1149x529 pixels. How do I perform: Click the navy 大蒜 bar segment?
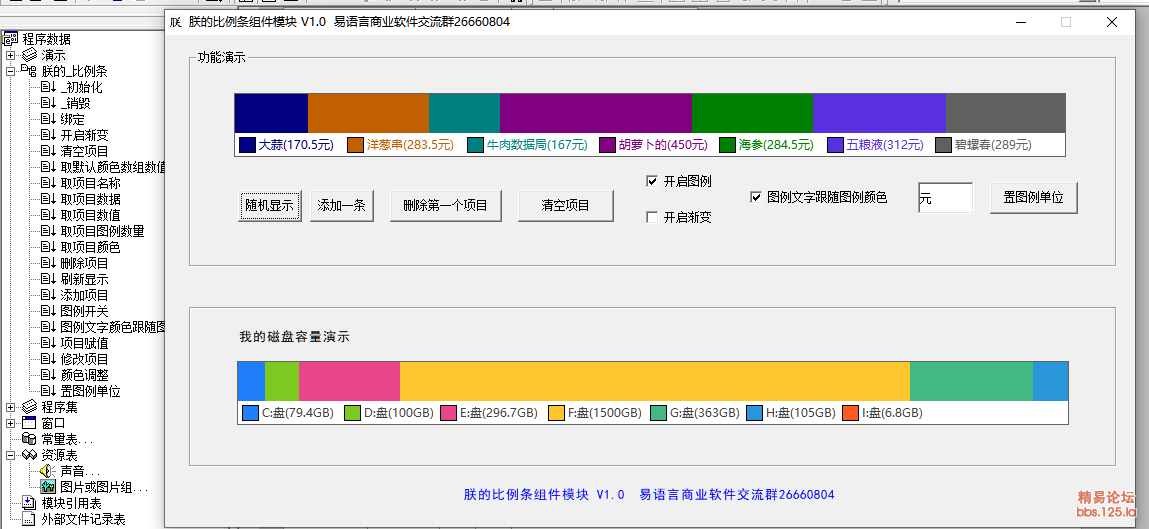[271, 113]
